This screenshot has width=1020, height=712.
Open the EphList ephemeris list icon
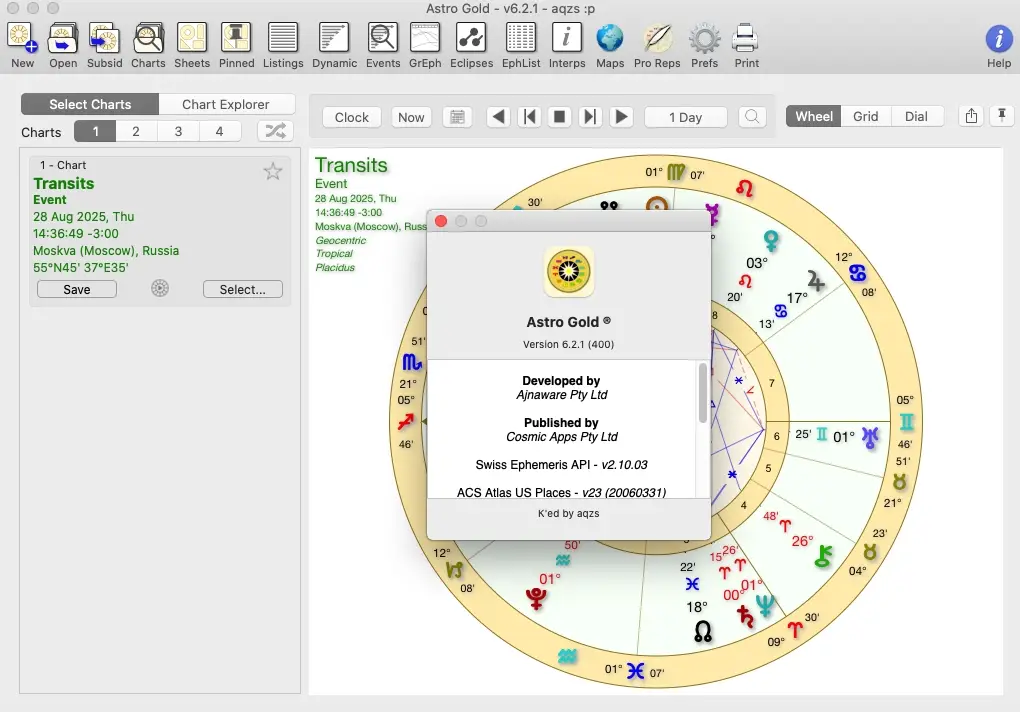[520, 38]
